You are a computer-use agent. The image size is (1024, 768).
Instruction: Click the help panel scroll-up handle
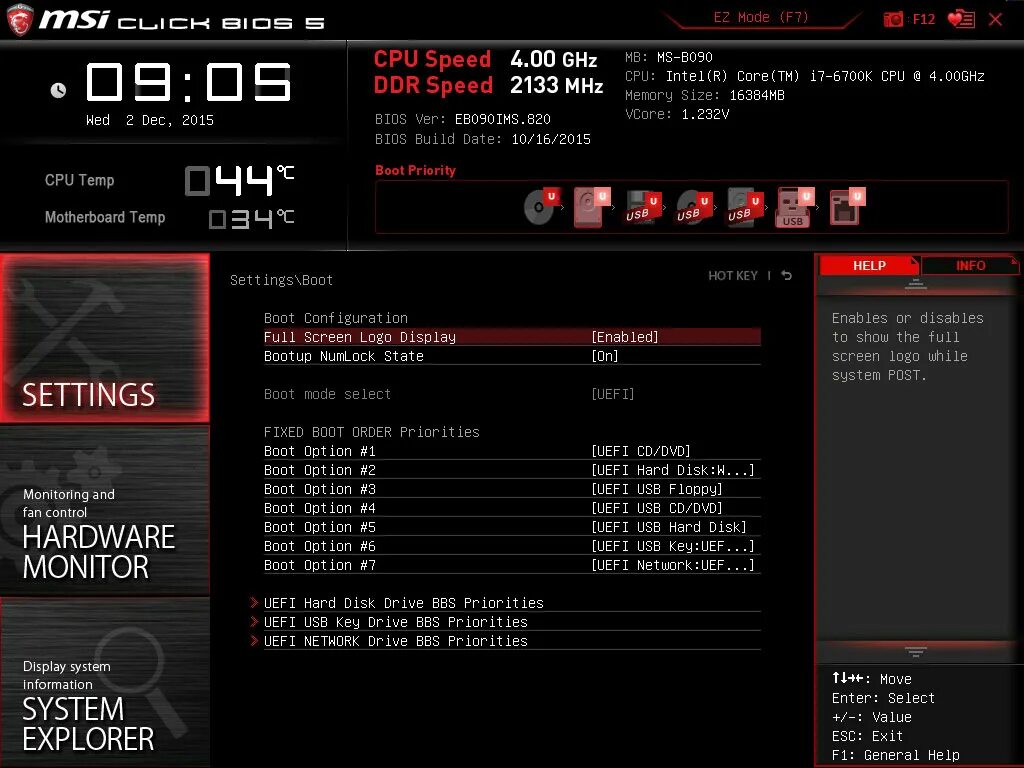click(916, 285)
